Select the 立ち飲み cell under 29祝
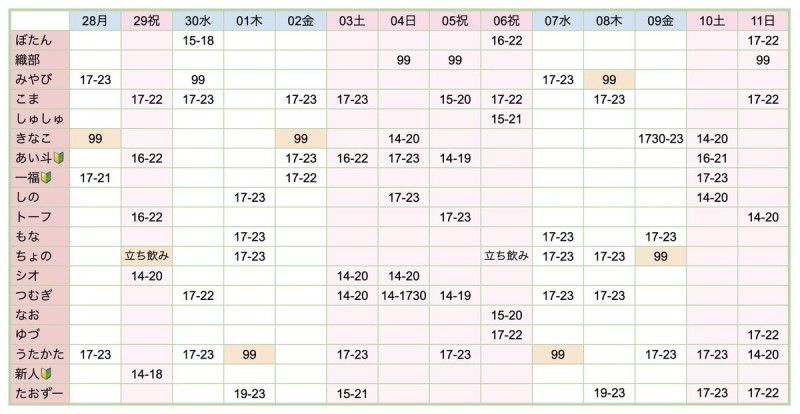This screenshot has height=414, width=800. pos(147,256)
